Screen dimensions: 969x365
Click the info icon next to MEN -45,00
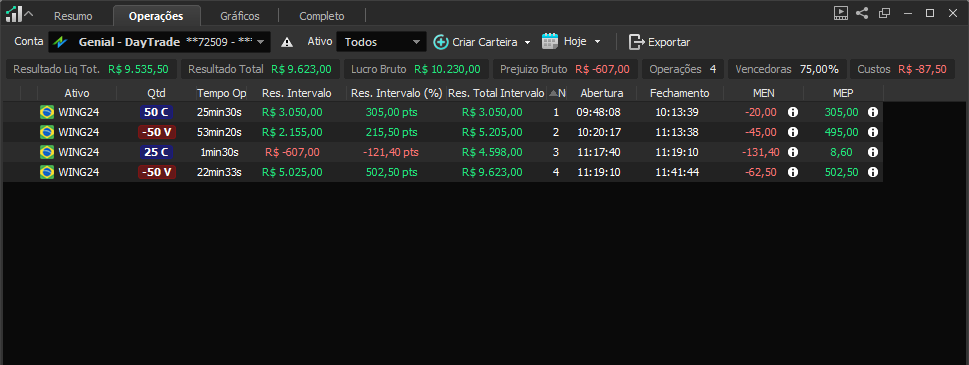coord(793,132)
